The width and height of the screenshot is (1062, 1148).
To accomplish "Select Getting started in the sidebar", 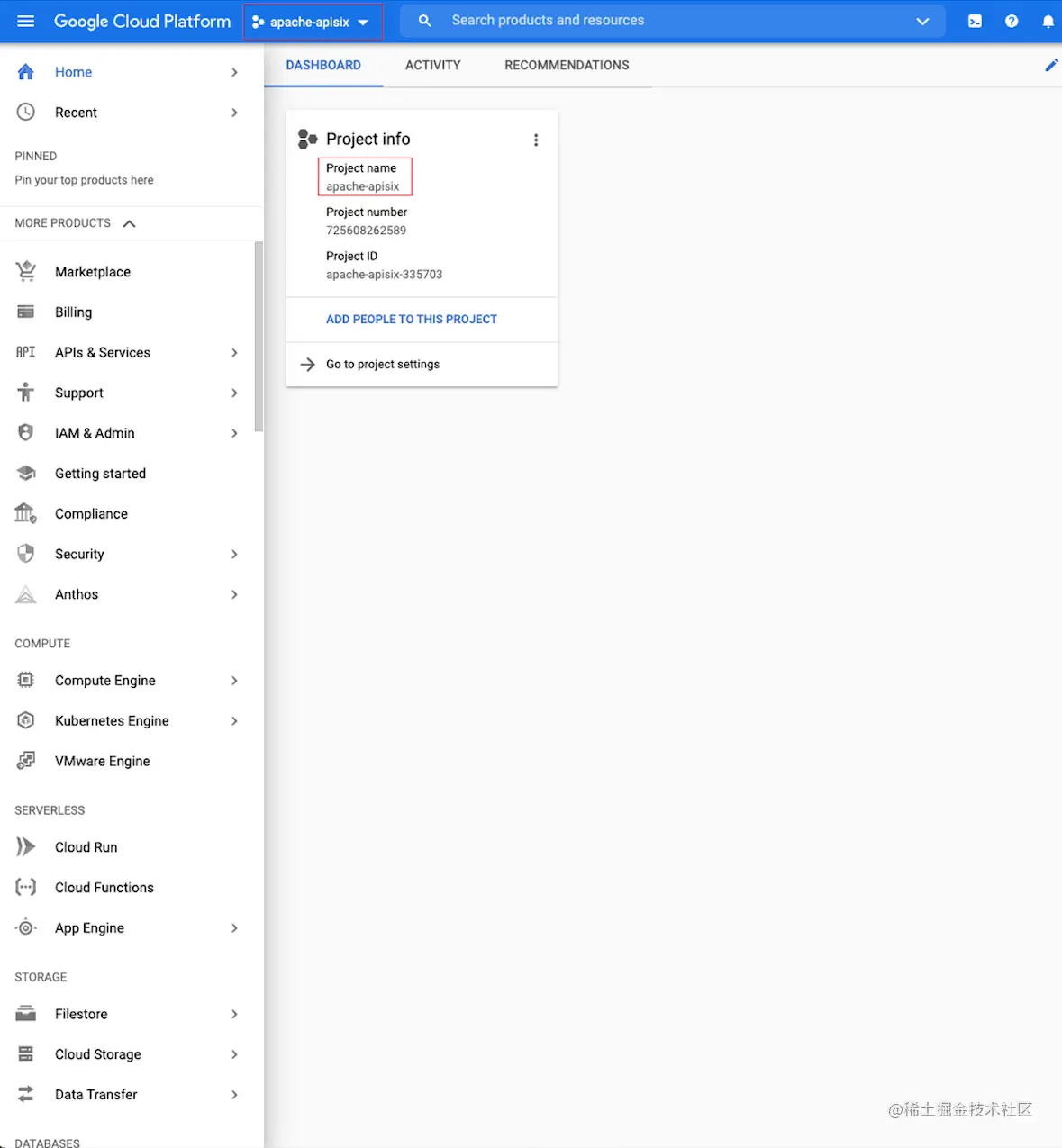I will (100, 474).
